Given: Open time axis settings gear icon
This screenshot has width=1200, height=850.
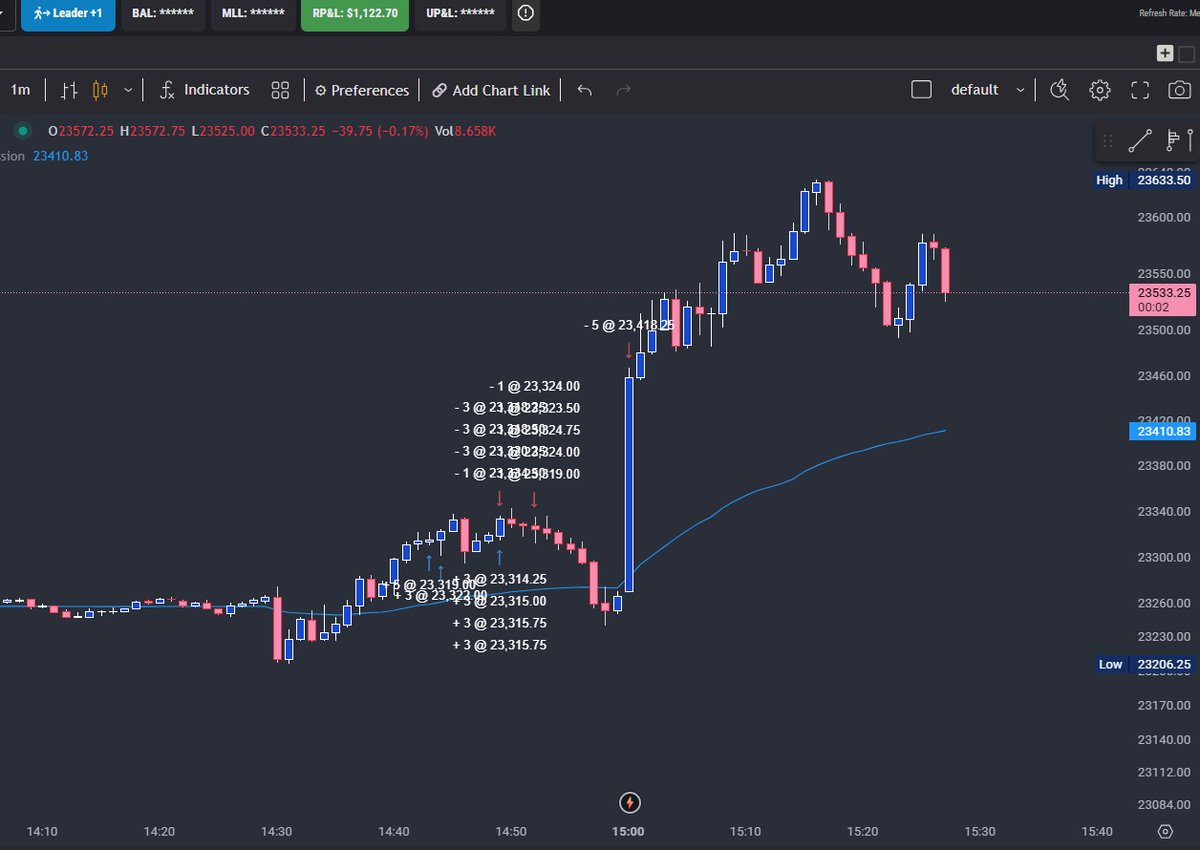Looking at the screenshot, I should (x=1165, y=831).
